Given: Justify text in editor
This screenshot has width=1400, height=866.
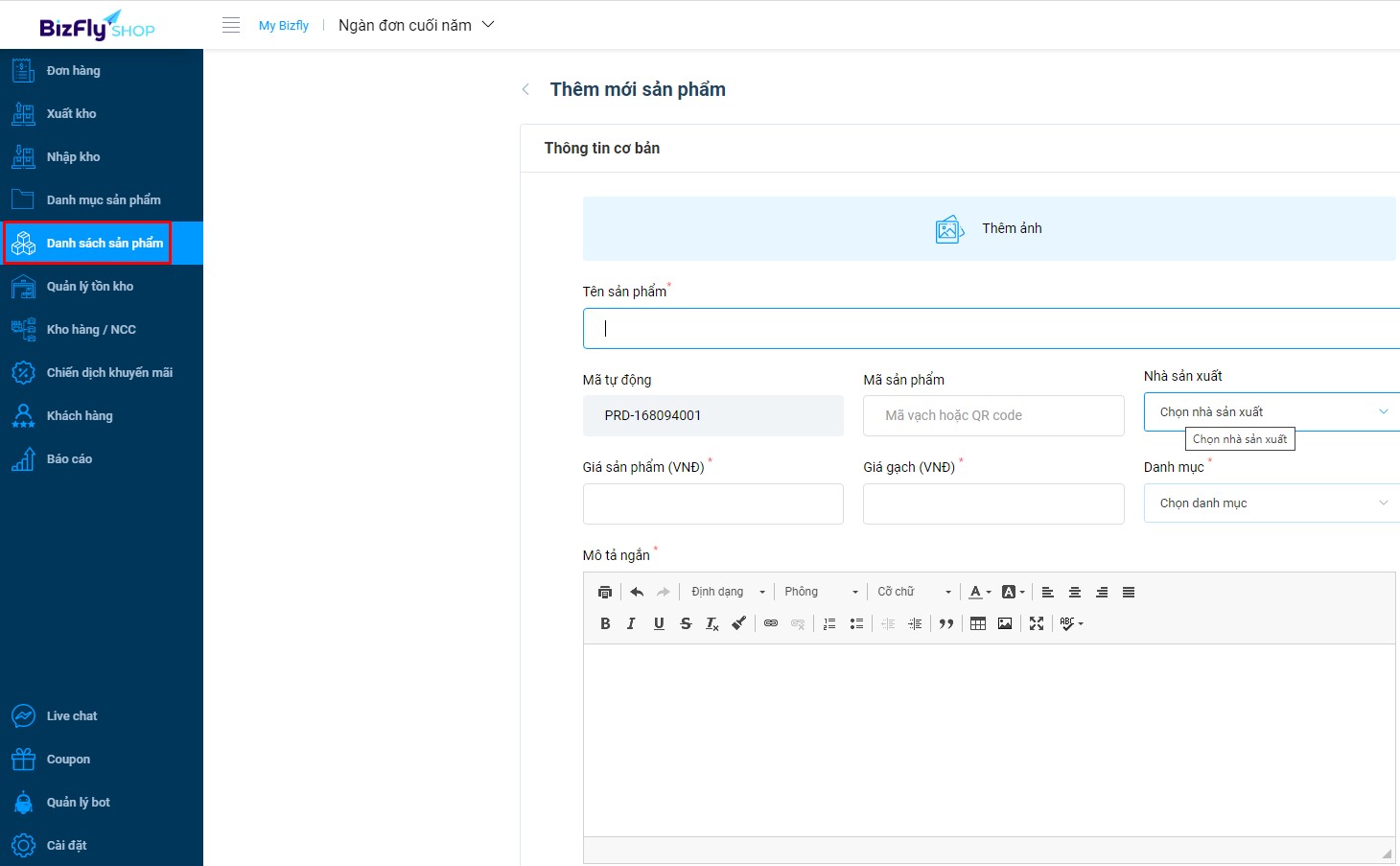Looking at the screenshot, I should (x=1129, y=592).
